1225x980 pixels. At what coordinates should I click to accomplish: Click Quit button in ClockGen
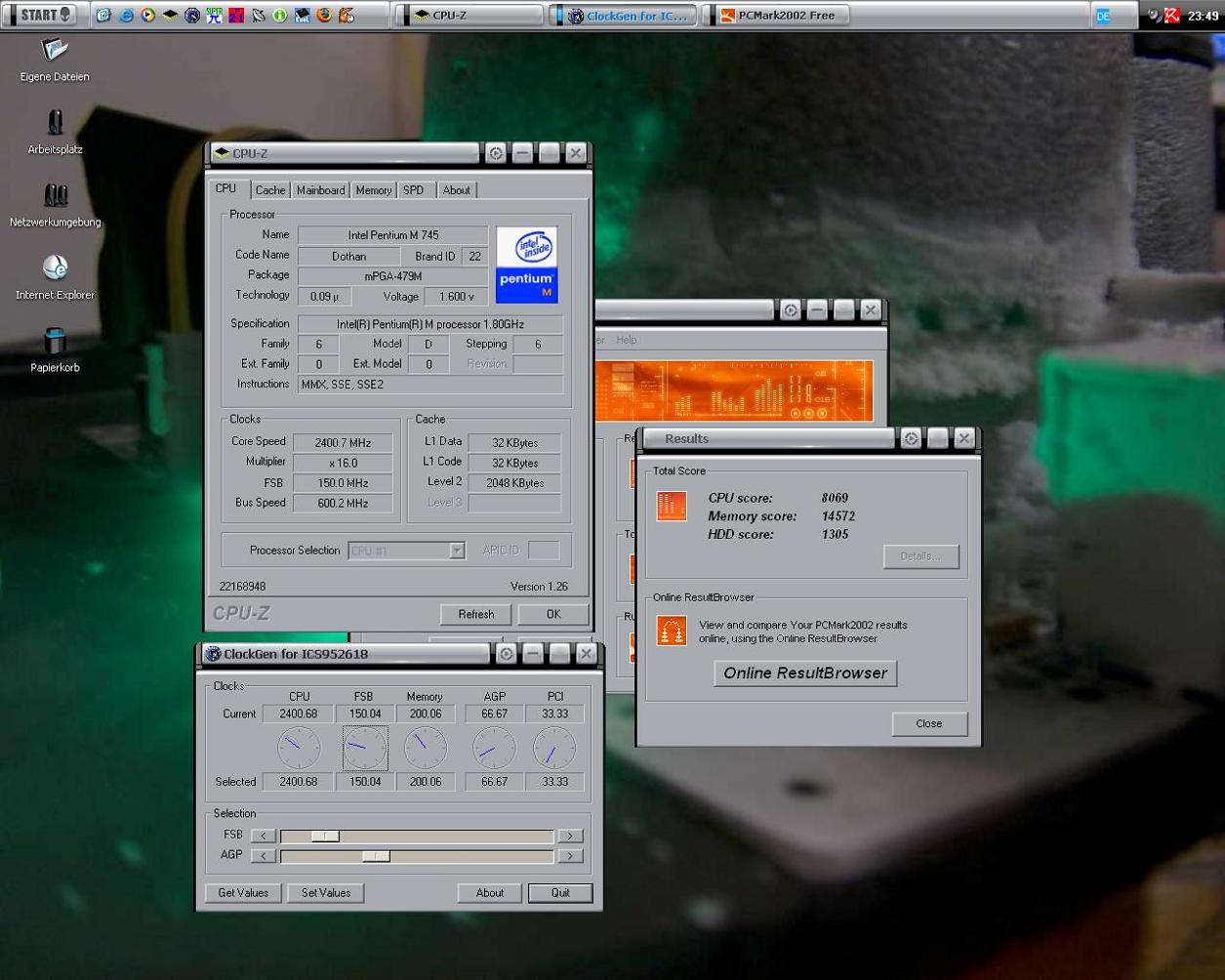560,893
